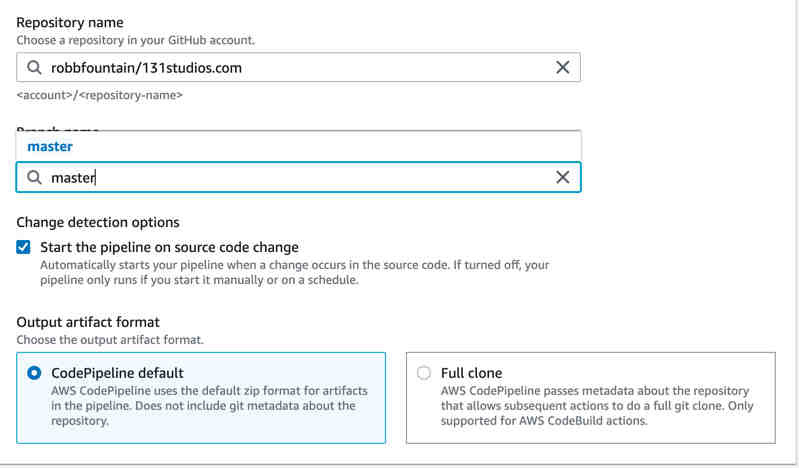Screen dimensions: 799x468
Task: Choose the master suggestion from the branch dropdown
Action: pos(50,146)
